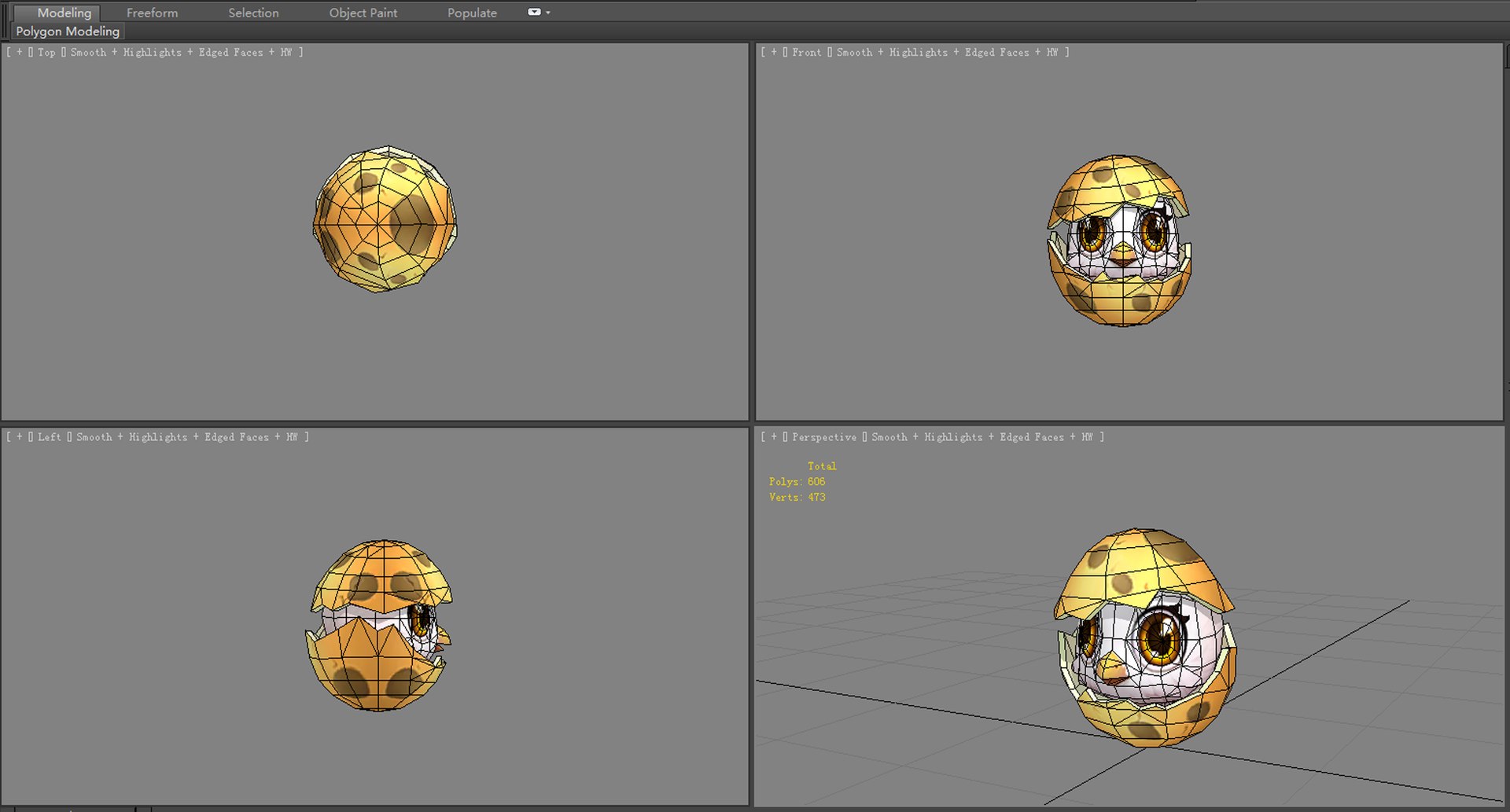Open the Left viewport plus menu
This screenshot has width=1510, height=812.
20,437
